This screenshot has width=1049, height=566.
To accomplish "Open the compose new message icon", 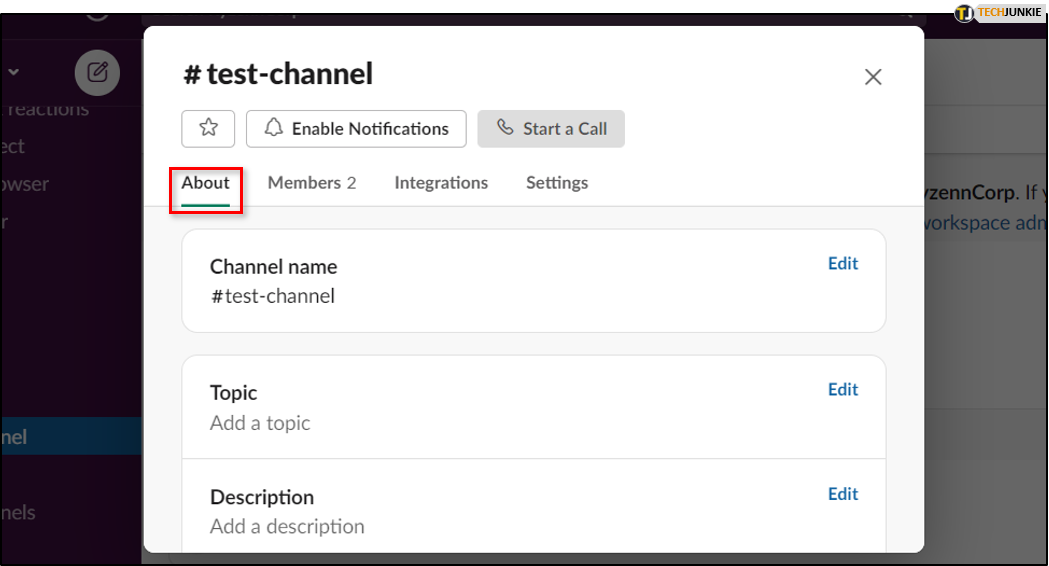I will [97, 72].
